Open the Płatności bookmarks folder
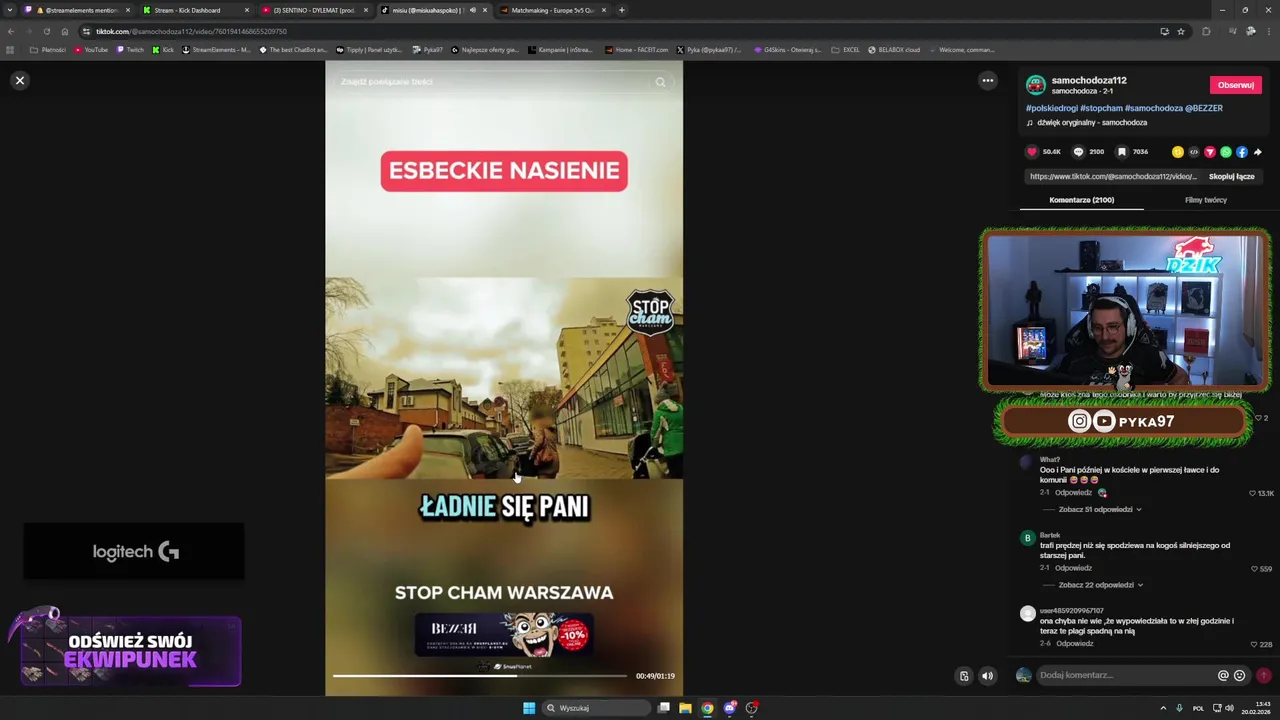This screenshot has width=1280, height=720. pyautogui.click(x=48, y=49)
